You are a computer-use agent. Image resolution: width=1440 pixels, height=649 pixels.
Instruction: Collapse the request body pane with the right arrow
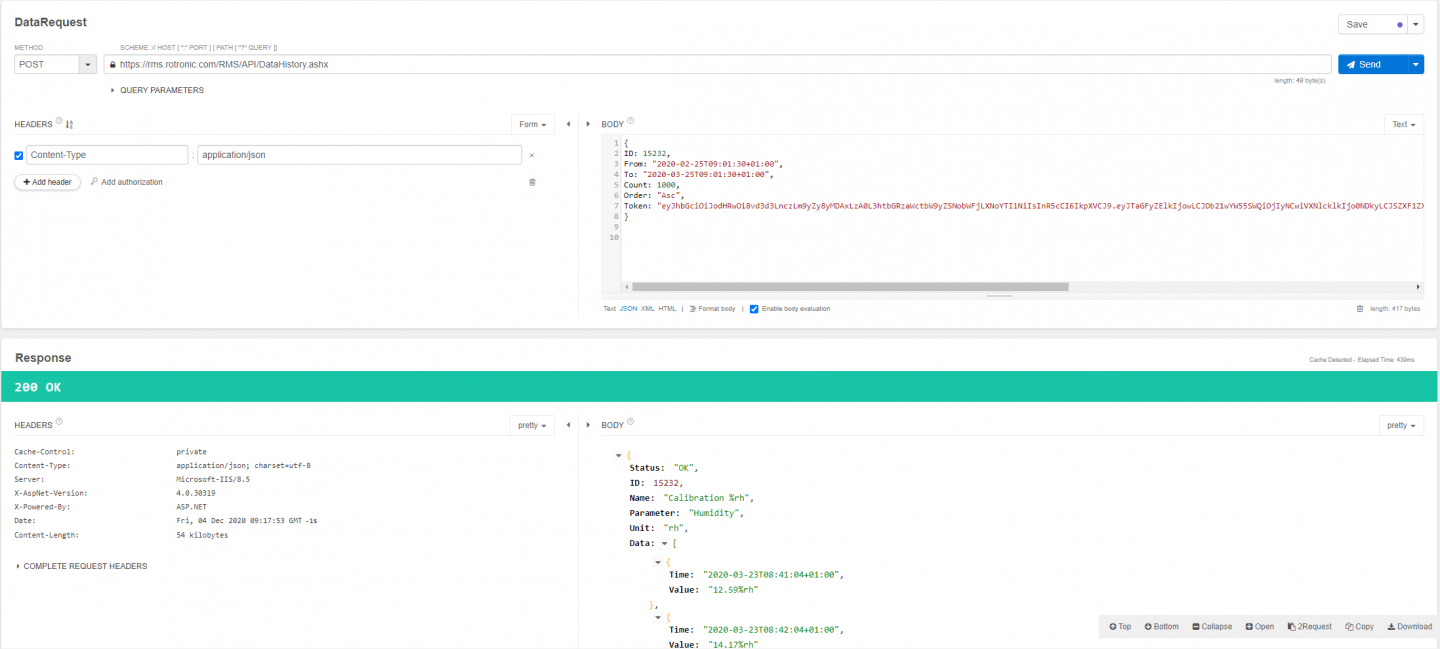click(588, 124)
